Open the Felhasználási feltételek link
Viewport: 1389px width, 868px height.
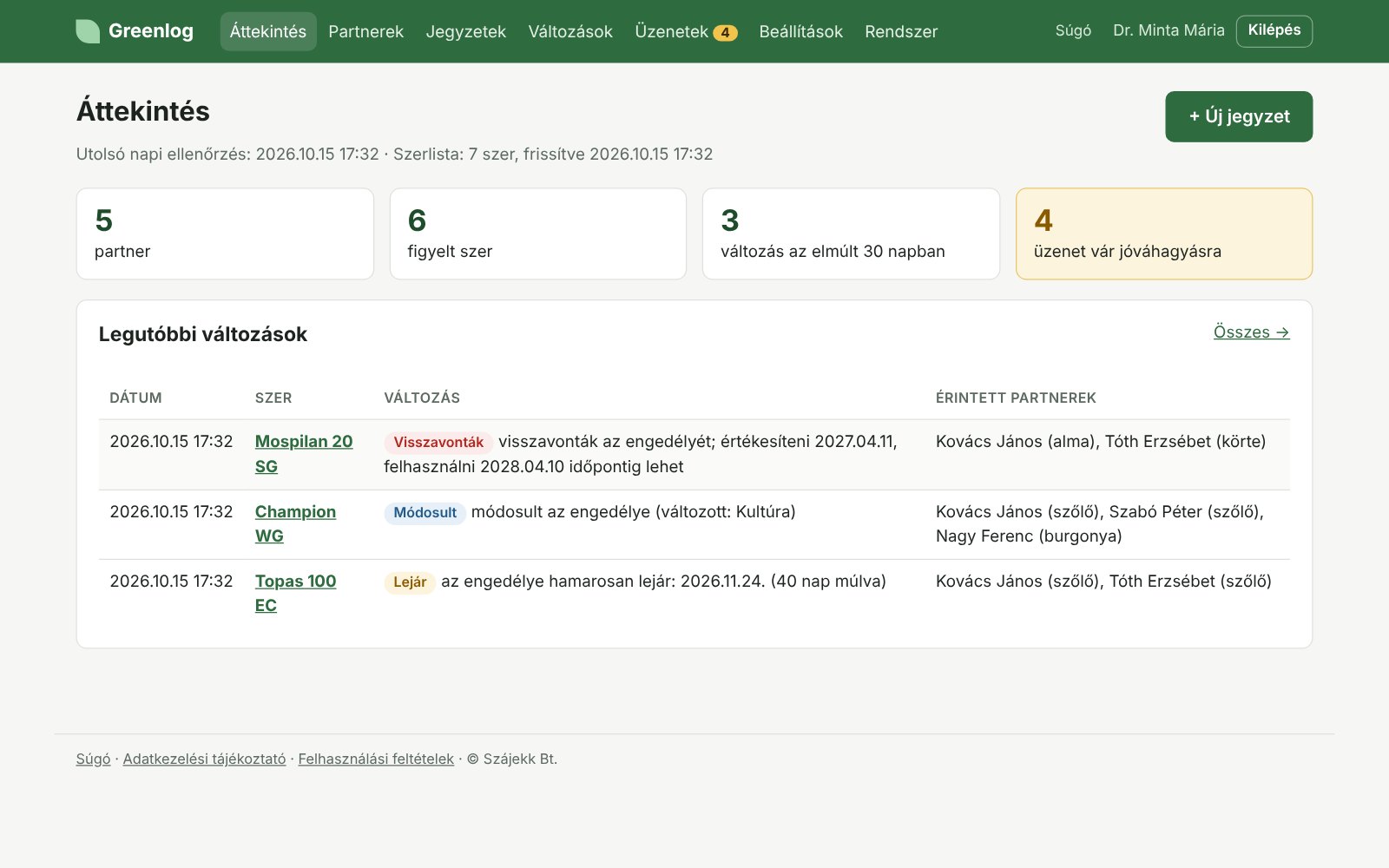click(x=376, y=759)
